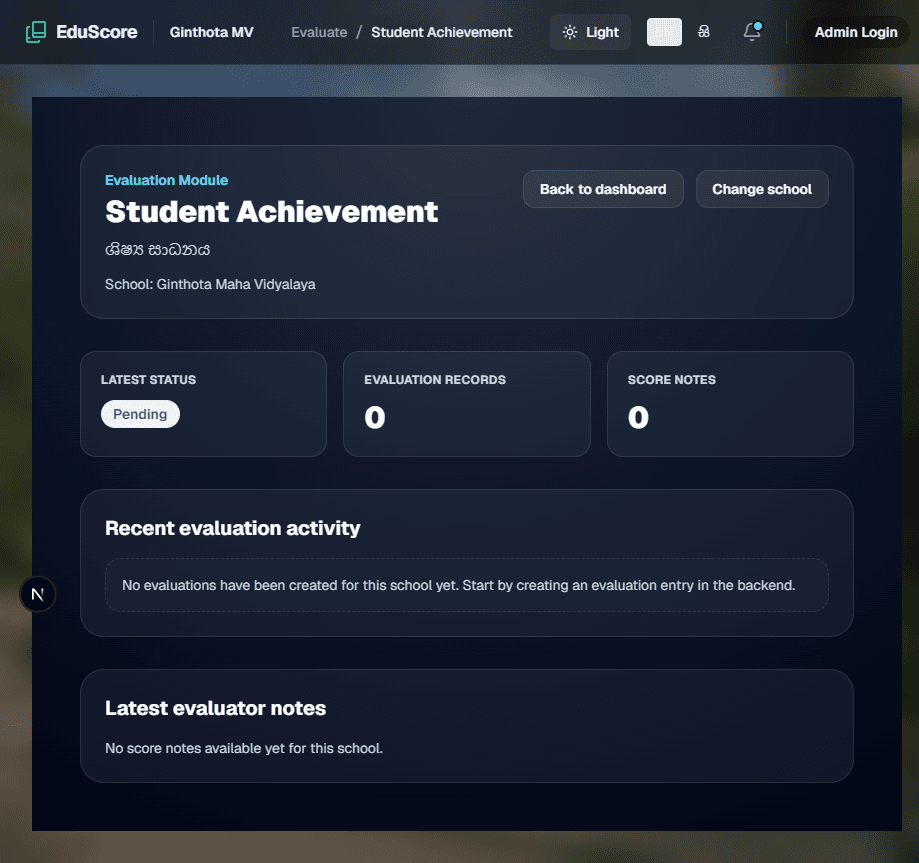
Task: Go to Evaluate in the breadcrumb
Action: (x=319, y=32)
